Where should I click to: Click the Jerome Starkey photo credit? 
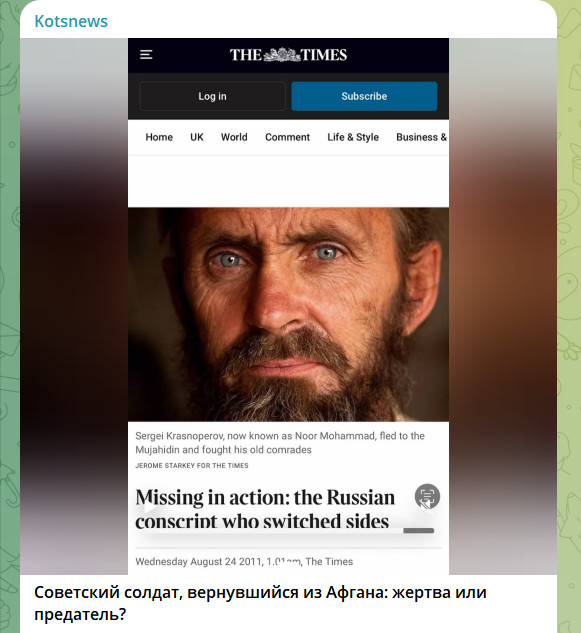pyautogui.click(x=192, y=465)
